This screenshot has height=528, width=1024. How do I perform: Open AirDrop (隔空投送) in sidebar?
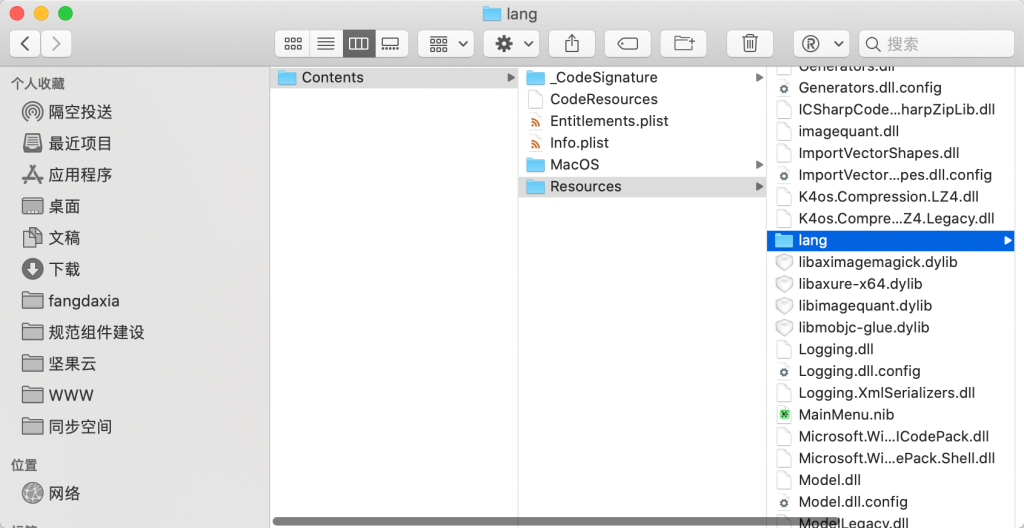click(x=80, y=112)
